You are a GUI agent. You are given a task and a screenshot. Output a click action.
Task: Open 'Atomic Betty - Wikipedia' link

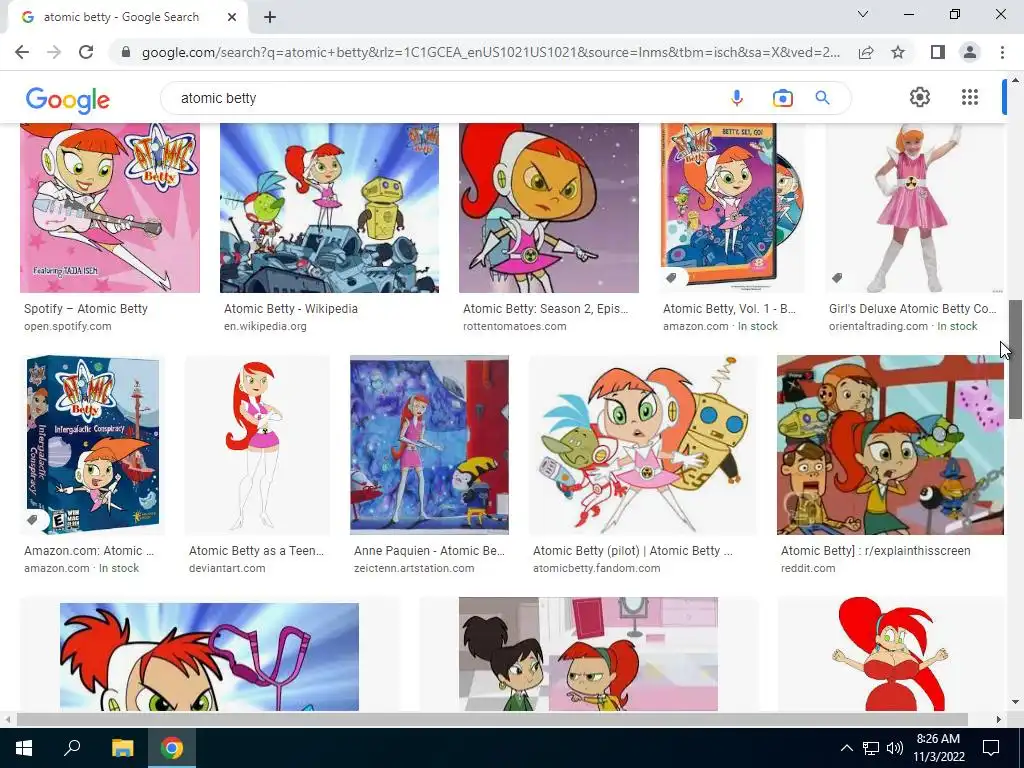(291, 309)
